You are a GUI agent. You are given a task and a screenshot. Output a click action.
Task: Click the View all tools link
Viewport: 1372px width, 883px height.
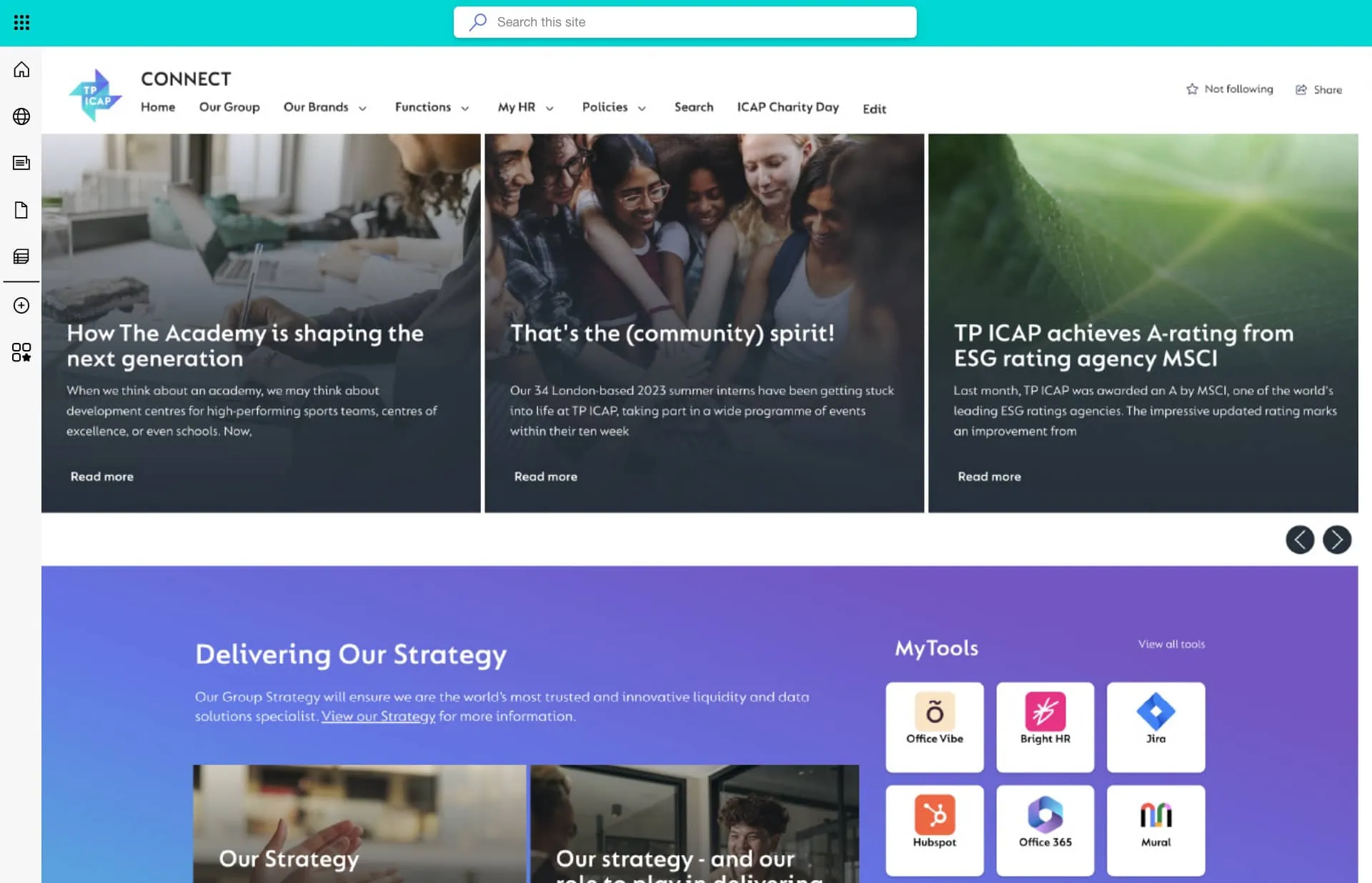[1171, 644]
